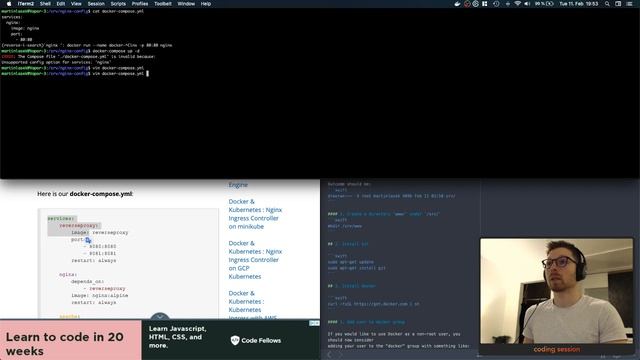Click terminal line docker-compose up -d
This screenshot has width=640, height=360.
click(x=71, y=51)
